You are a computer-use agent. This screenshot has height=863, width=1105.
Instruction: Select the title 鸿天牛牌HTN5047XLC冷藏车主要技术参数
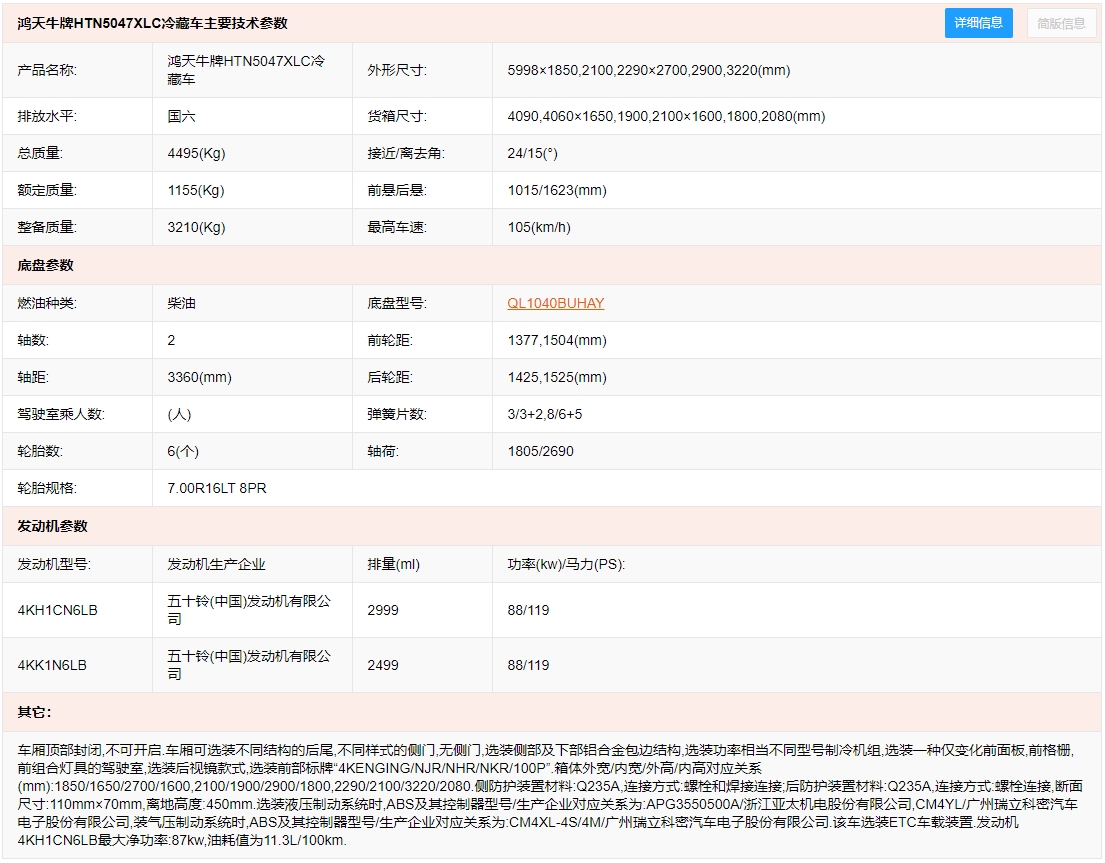click(x=152, y=23)
